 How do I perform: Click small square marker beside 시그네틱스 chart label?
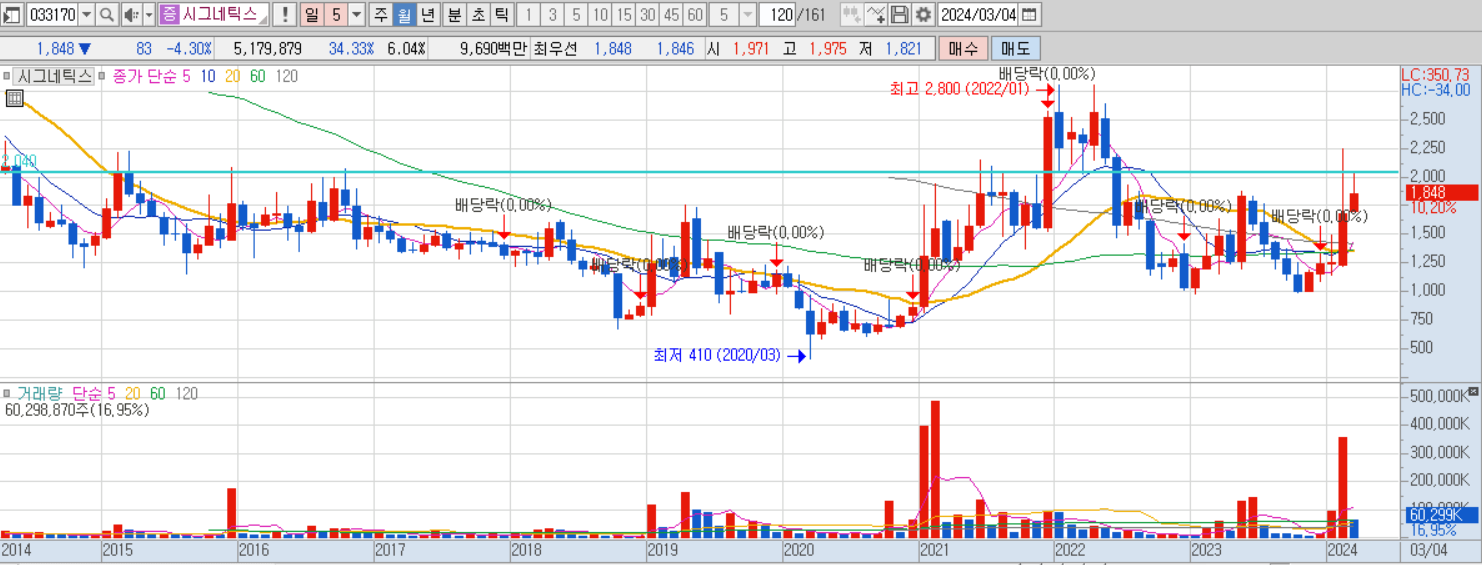pos(6,75)
